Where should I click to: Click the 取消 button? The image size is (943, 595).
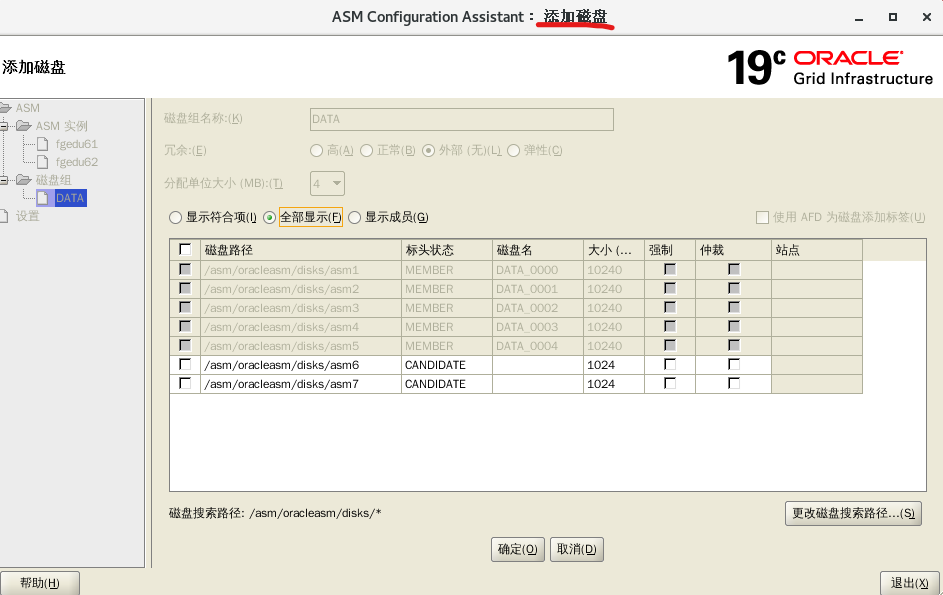pos(577,549)
